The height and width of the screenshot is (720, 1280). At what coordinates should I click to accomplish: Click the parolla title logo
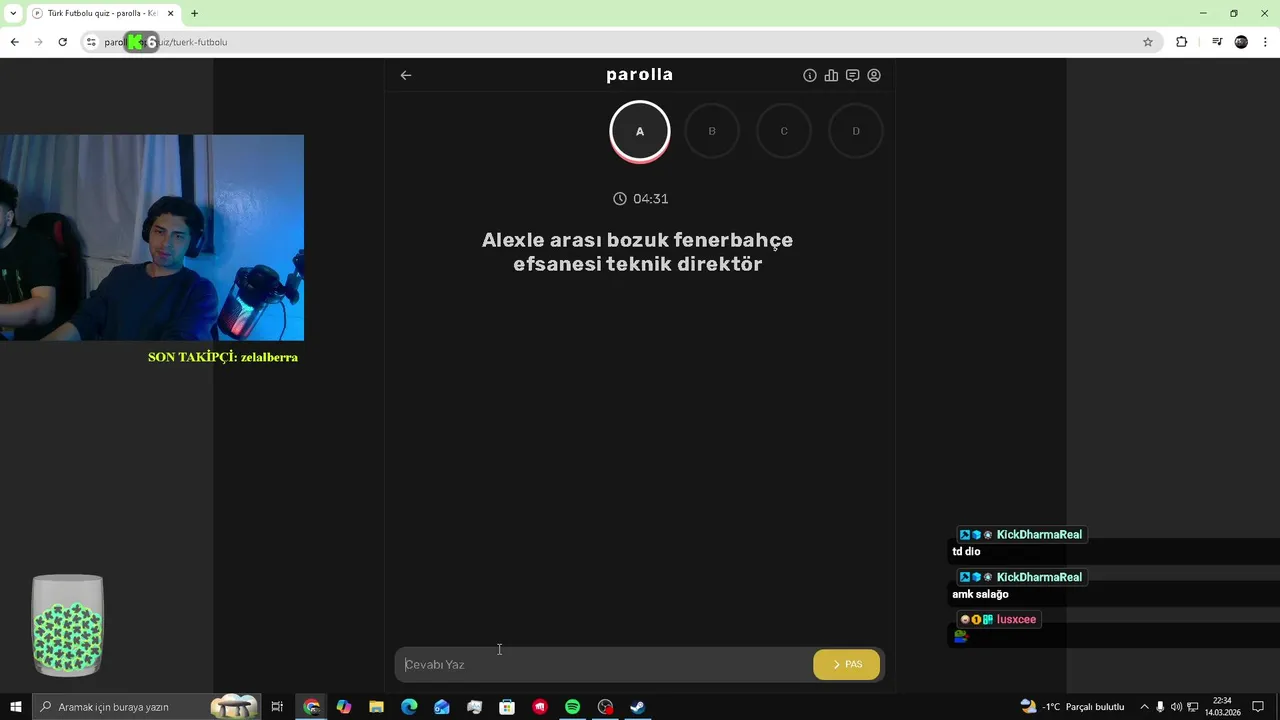(x=640, y=75)
